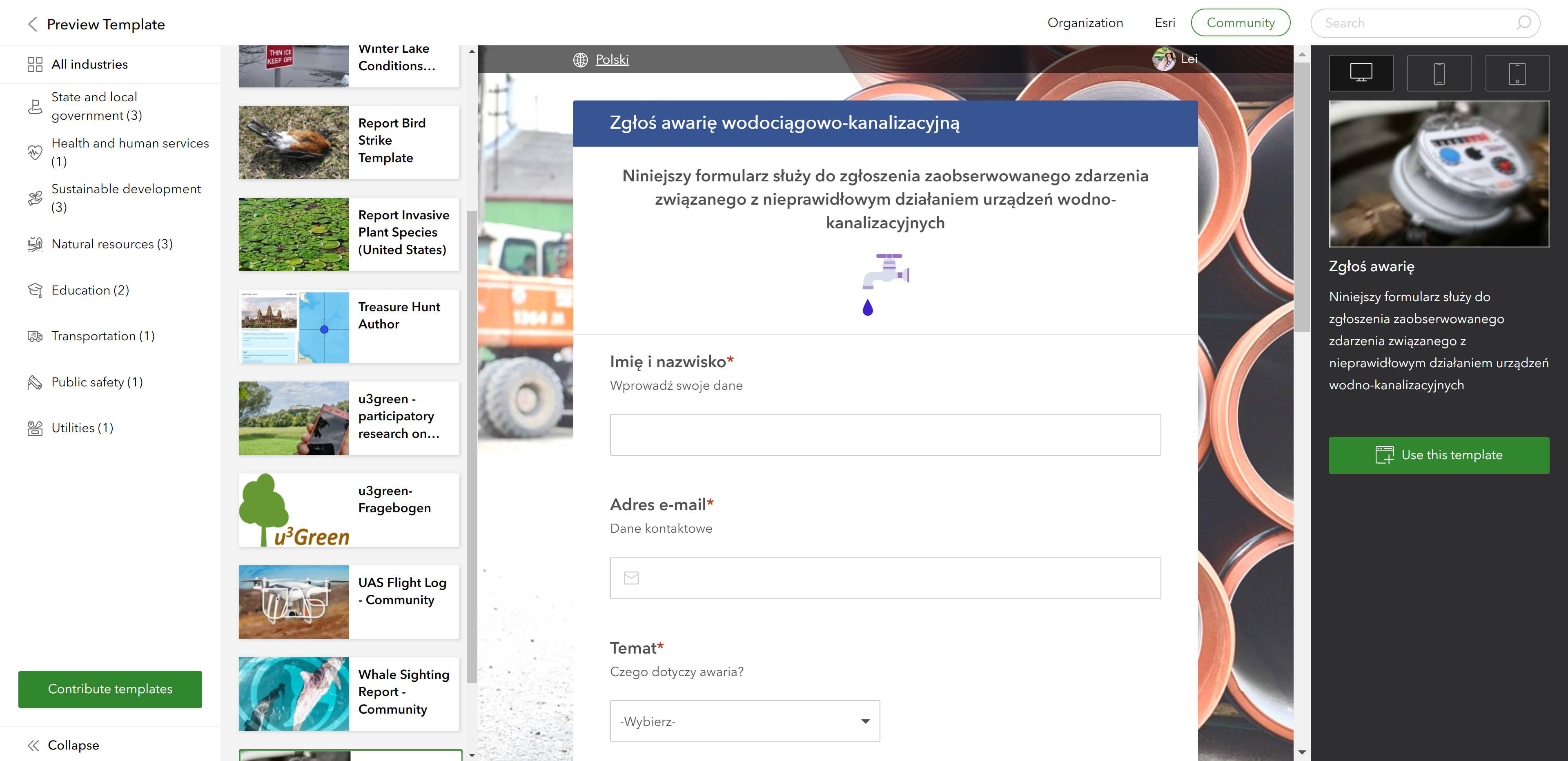The height and width of the screenshot is (761, 1568).
Task: Open u3green participatory research template
Action: click(349, 418)
